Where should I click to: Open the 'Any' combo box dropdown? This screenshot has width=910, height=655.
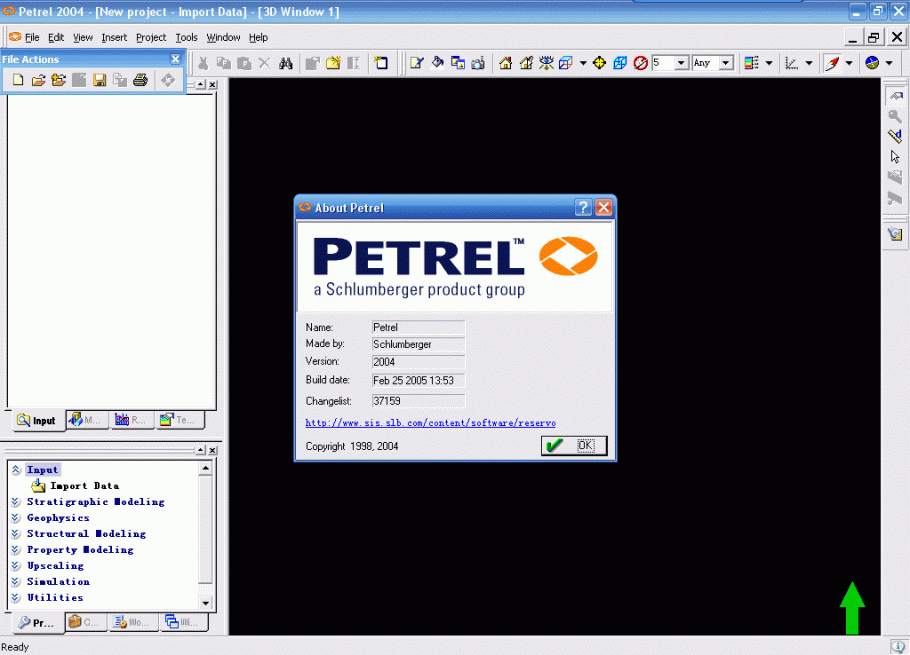(x=726, y=63)
